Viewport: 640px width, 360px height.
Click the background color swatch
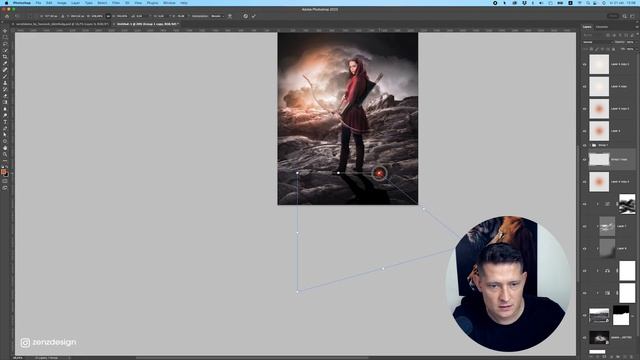pos(6,174)
